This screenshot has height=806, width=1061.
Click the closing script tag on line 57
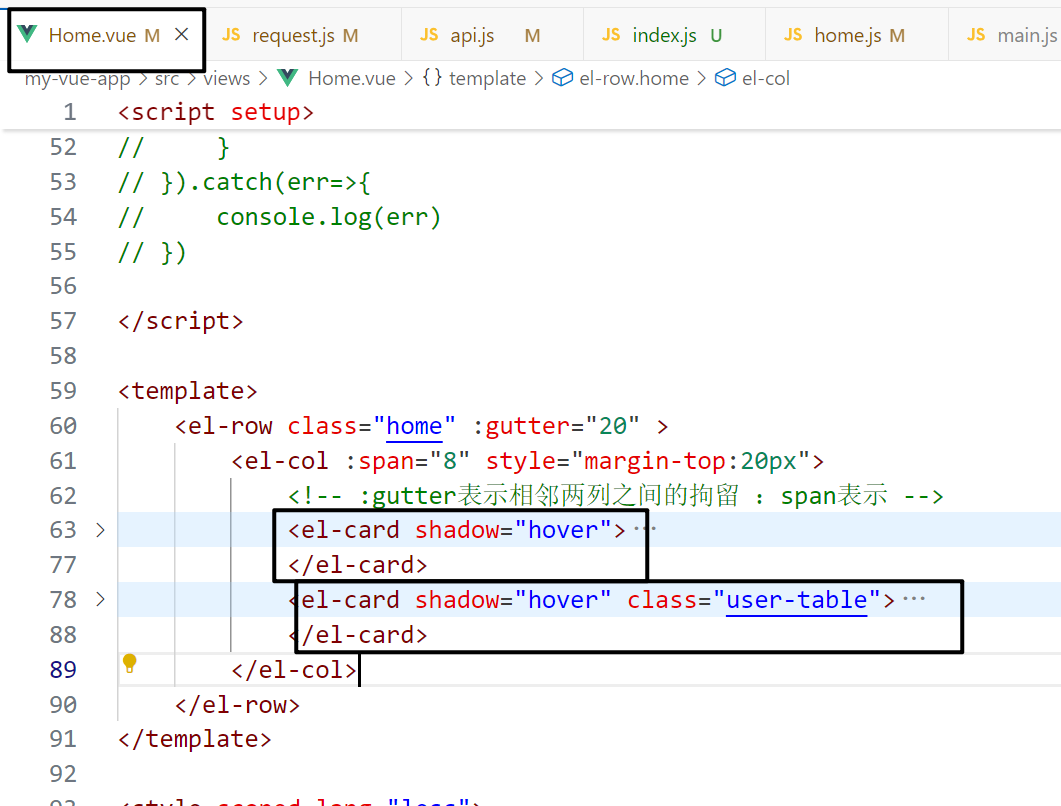point(181,321)
